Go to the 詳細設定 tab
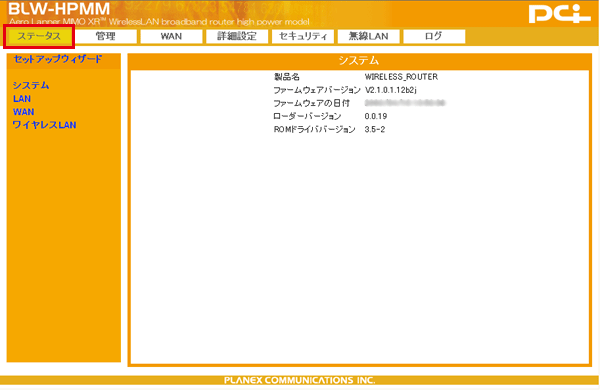Image resolution: width=600 pixels, height=390 pixels. coord(237,36)
